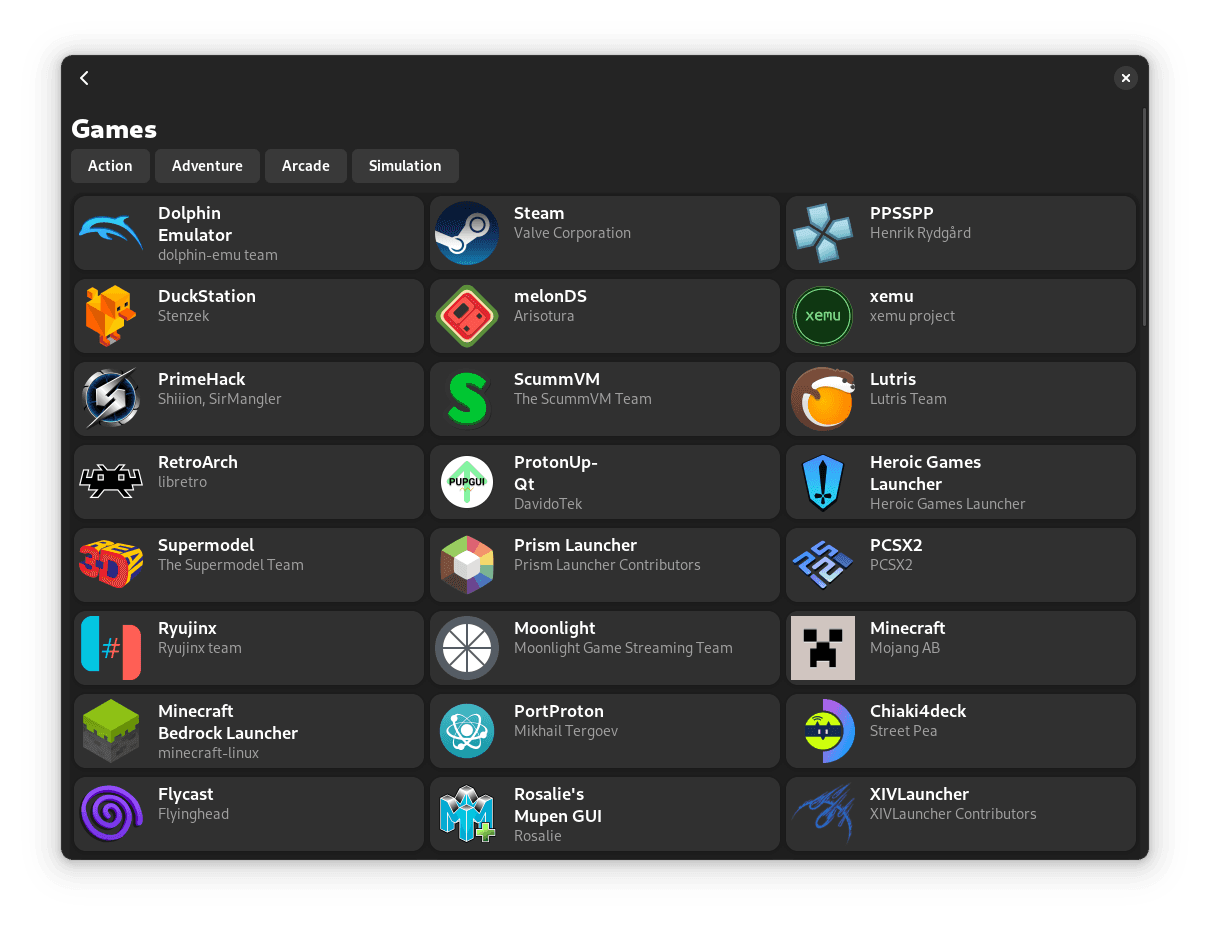Click the DuckStation duck icon
Image resolution: width=1210 pixels, height=927 pixels.
(111, 316)
